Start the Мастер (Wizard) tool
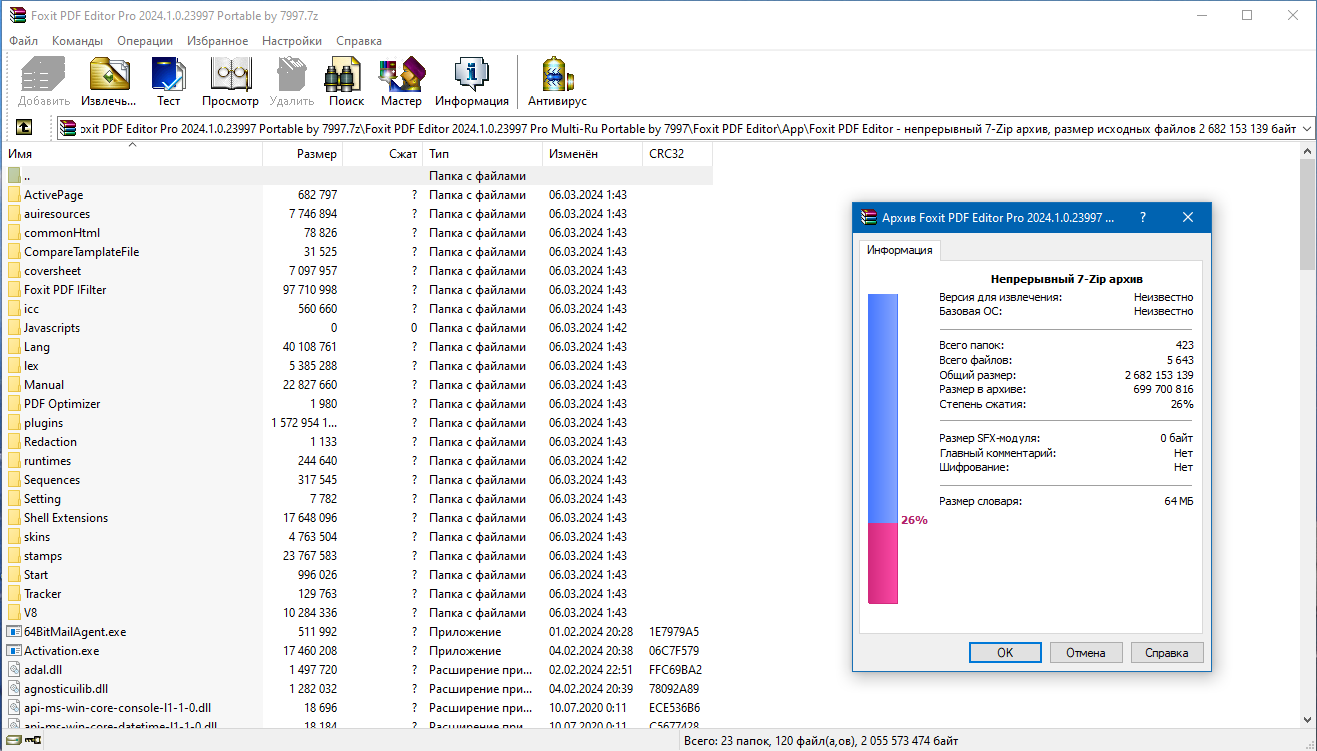Screen dimensions: 1317x751 coord(401,76)
